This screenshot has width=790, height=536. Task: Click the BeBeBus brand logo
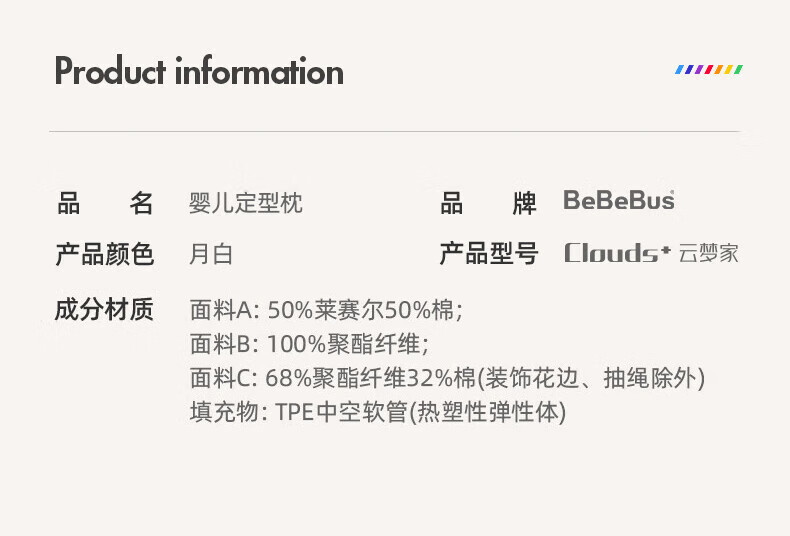[x=619, y=201]
